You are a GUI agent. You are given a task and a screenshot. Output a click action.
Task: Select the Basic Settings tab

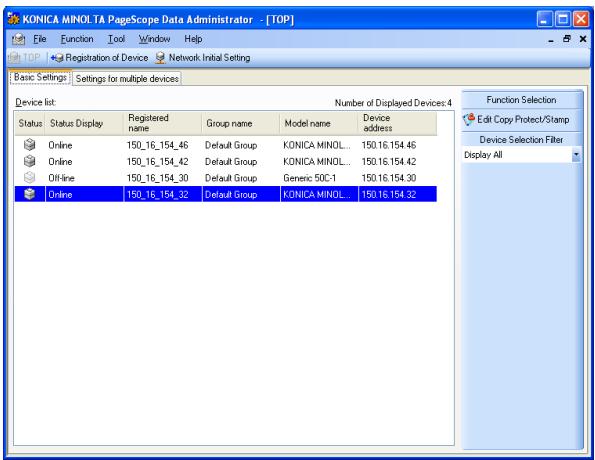pyautogui.click(x=40, y=77)
